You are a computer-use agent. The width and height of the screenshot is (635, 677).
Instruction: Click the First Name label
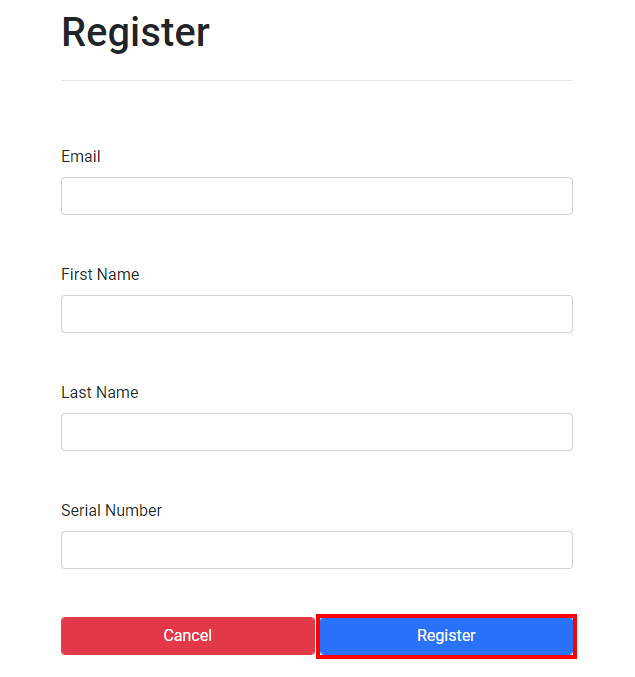coord(100,275)
